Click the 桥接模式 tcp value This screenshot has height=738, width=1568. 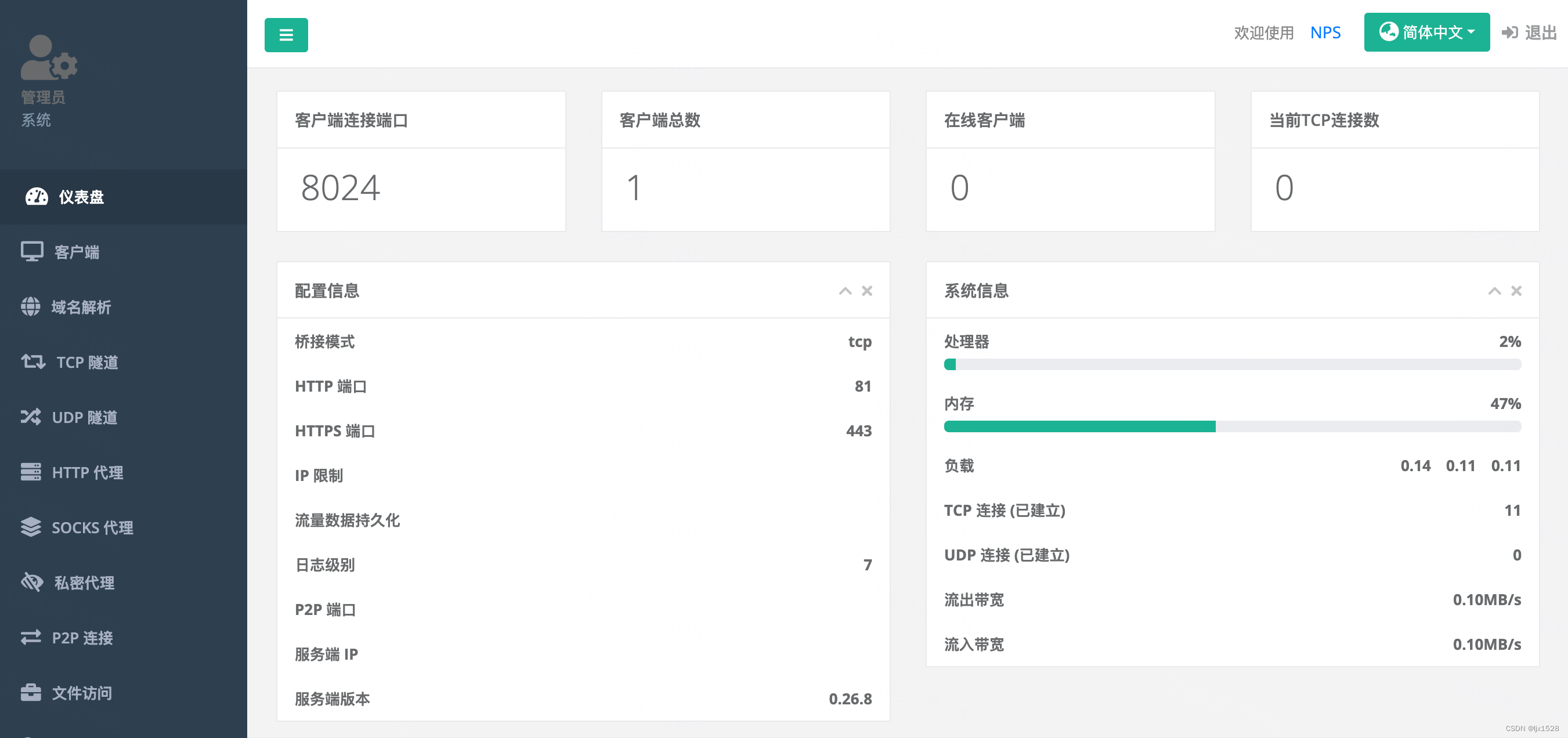coord(859,341)
